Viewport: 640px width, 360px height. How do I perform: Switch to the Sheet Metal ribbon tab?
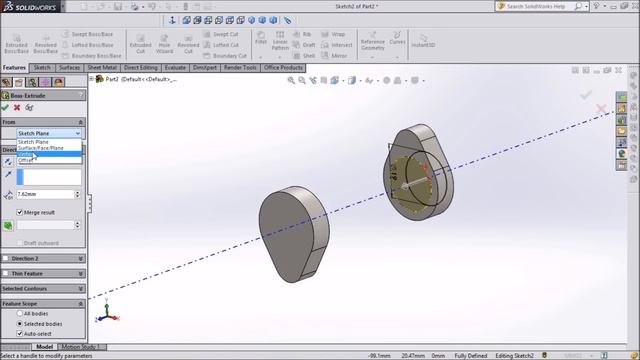click(x=102, y=68)
